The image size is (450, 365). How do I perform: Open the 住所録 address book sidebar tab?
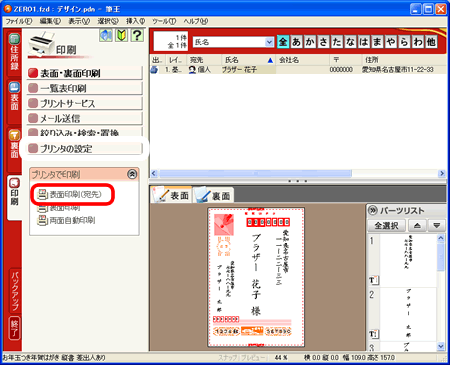14,53
